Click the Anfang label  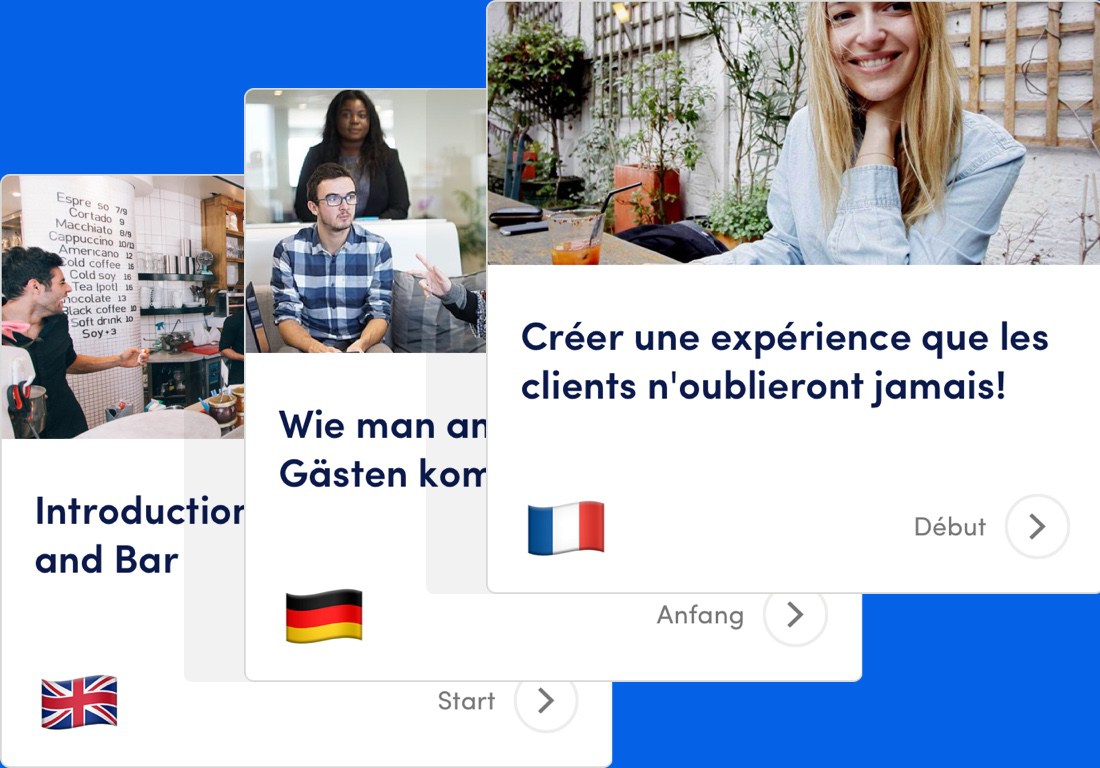[x=700, y=615]
